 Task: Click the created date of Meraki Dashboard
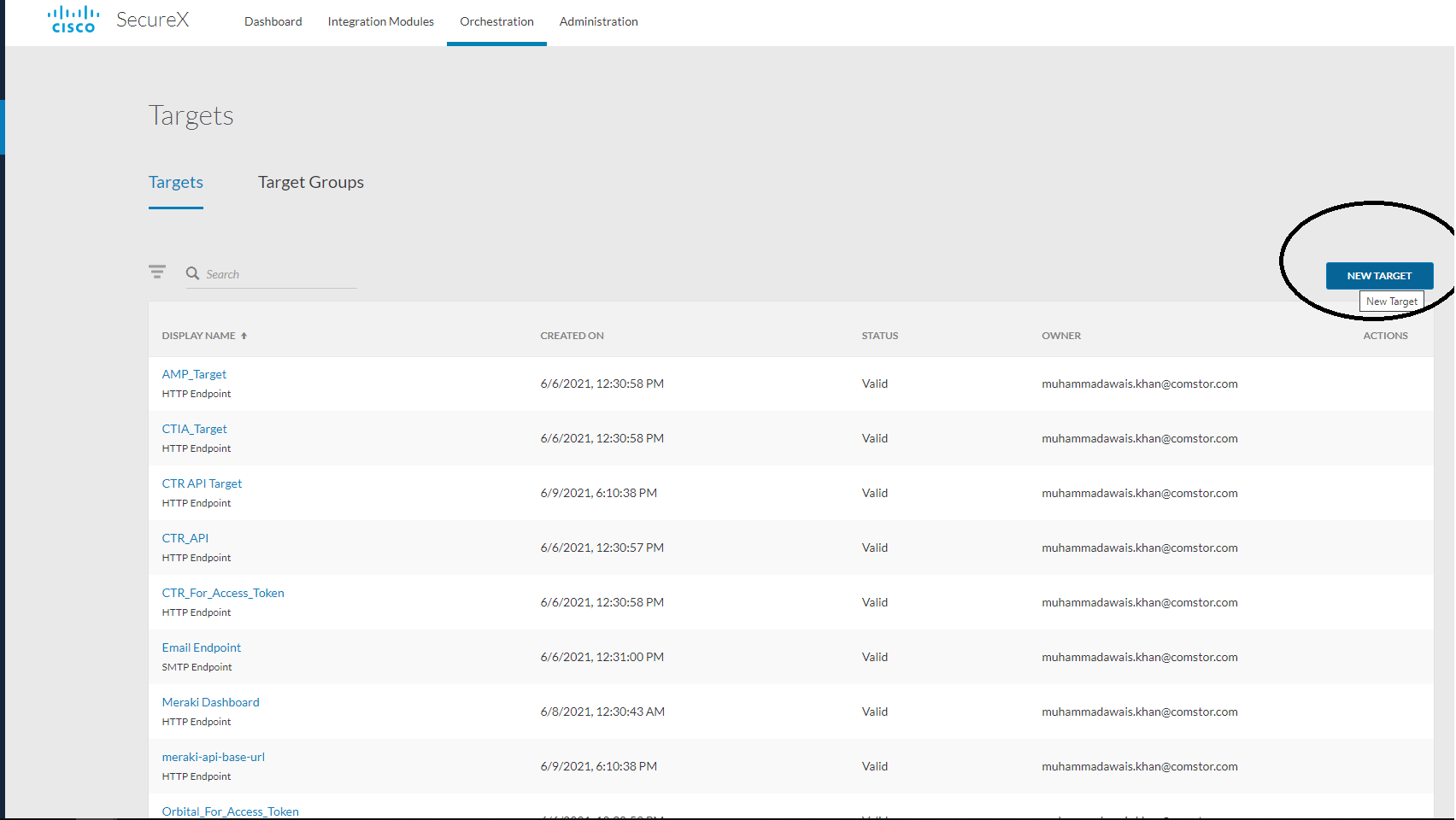[602, 712]
